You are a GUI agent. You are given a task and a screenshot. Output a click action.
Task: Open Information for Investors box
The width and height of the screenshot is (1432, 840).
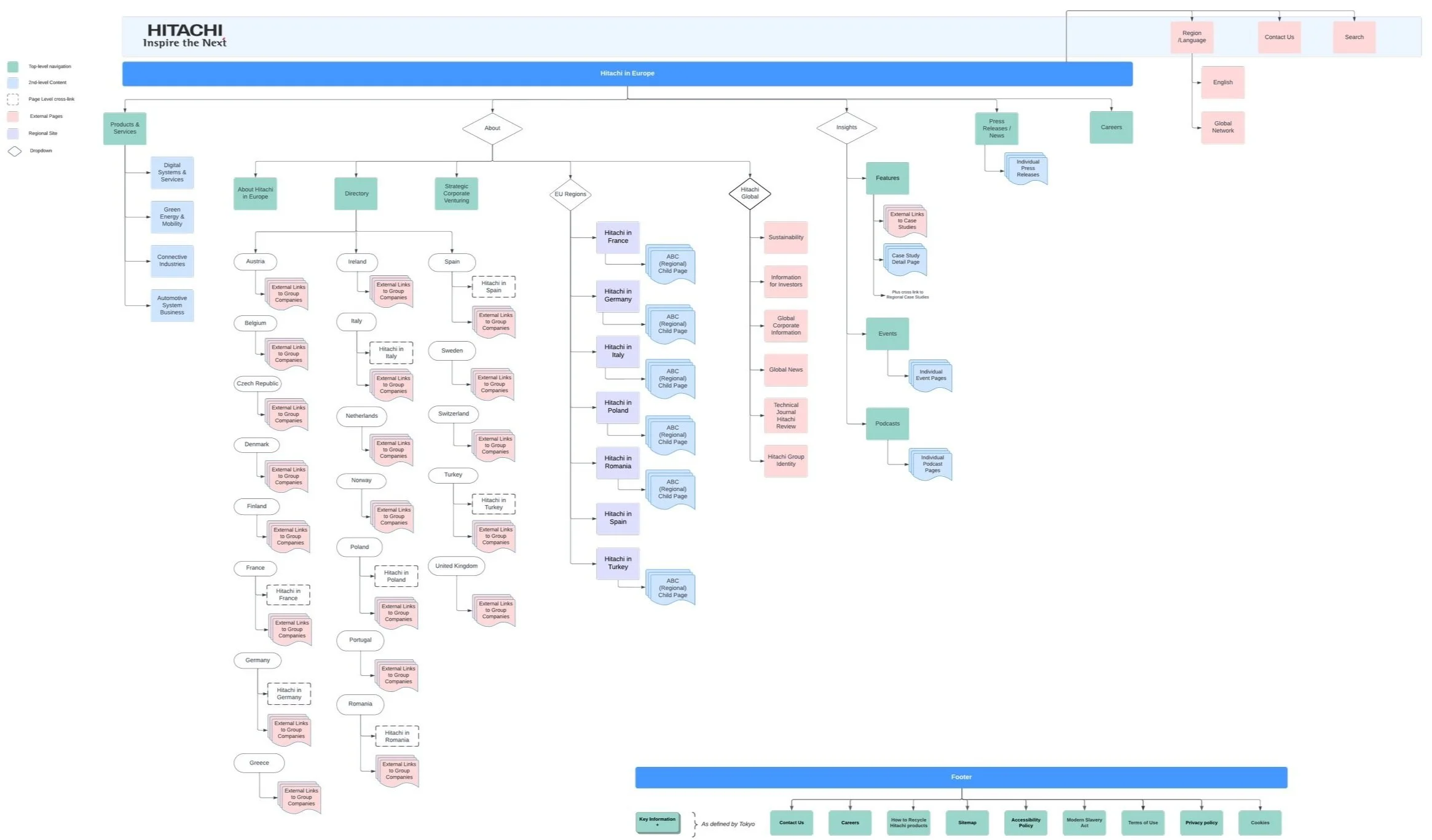(785, 281)
